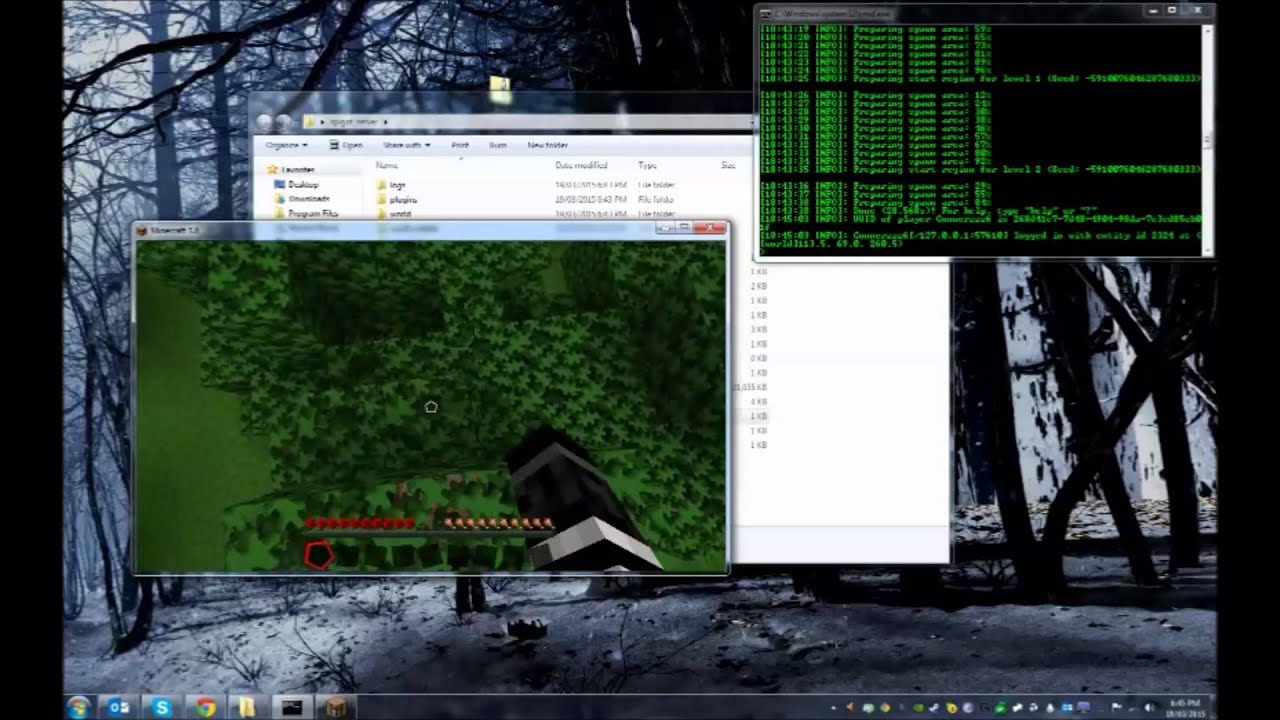Switch to Minecraft via taskbar icon
Image resolution: width=1280 pixels, height=720 pixels.
[x=335, y=707]
